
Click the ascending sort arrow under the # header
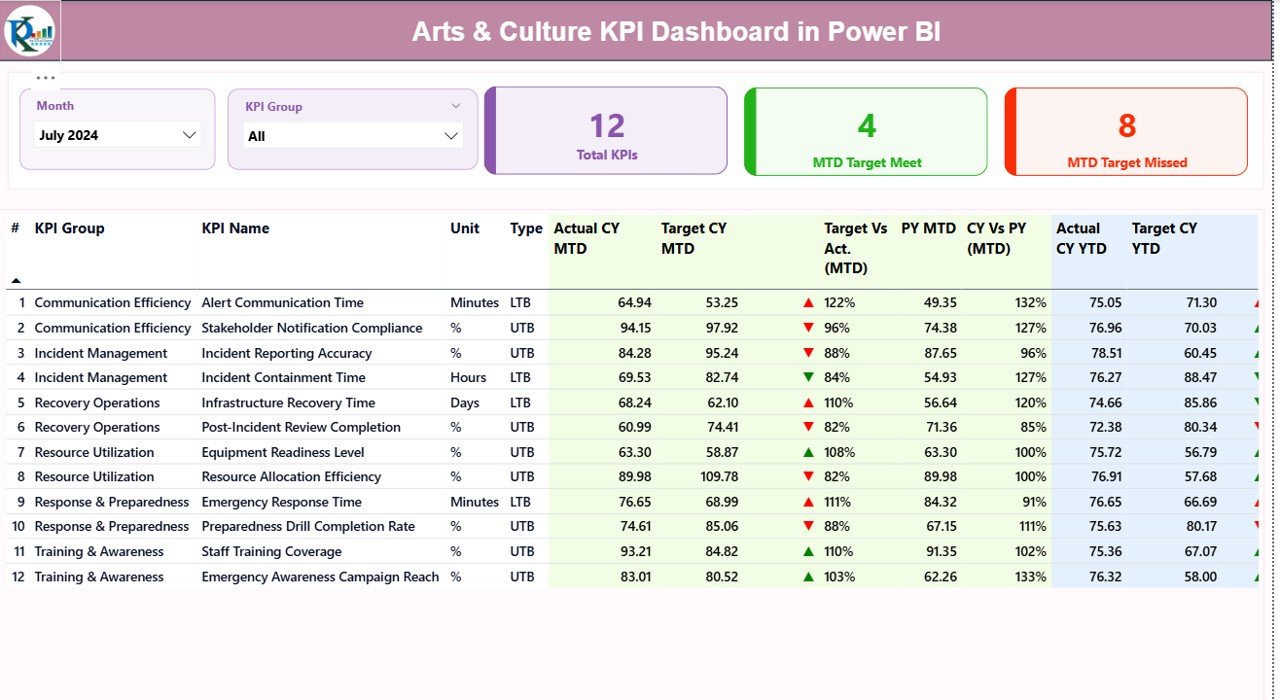(14, 280)
